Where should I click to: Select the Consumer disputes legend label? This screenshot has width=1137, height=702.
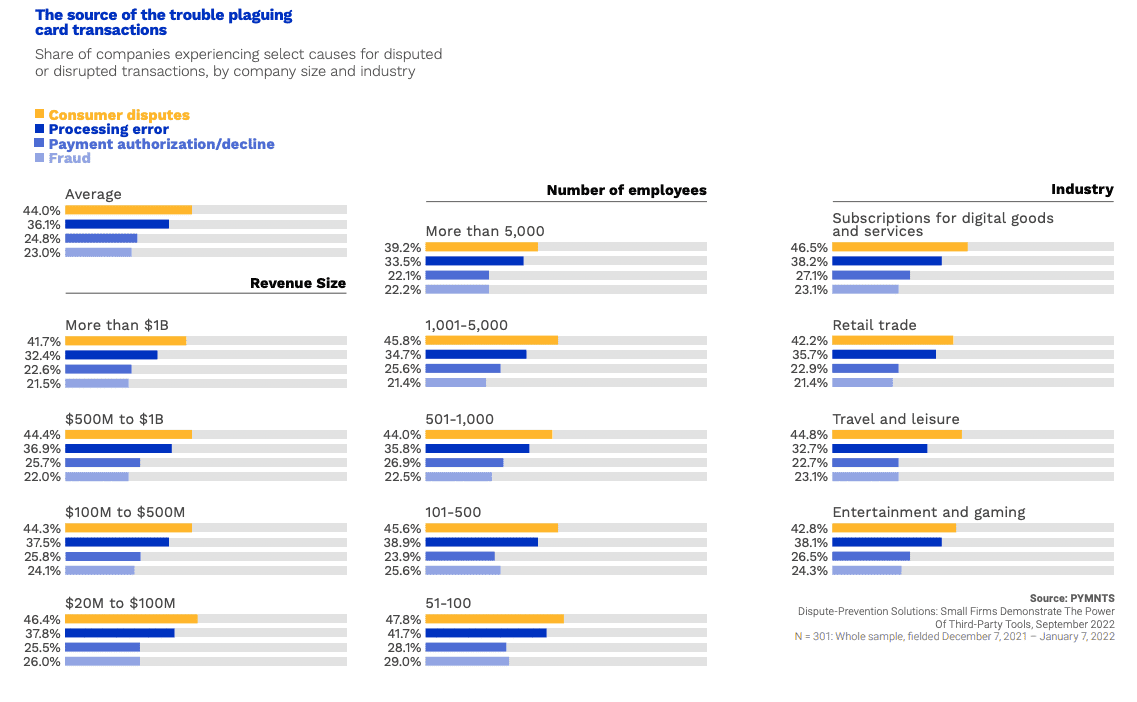[x=118, y=115]
